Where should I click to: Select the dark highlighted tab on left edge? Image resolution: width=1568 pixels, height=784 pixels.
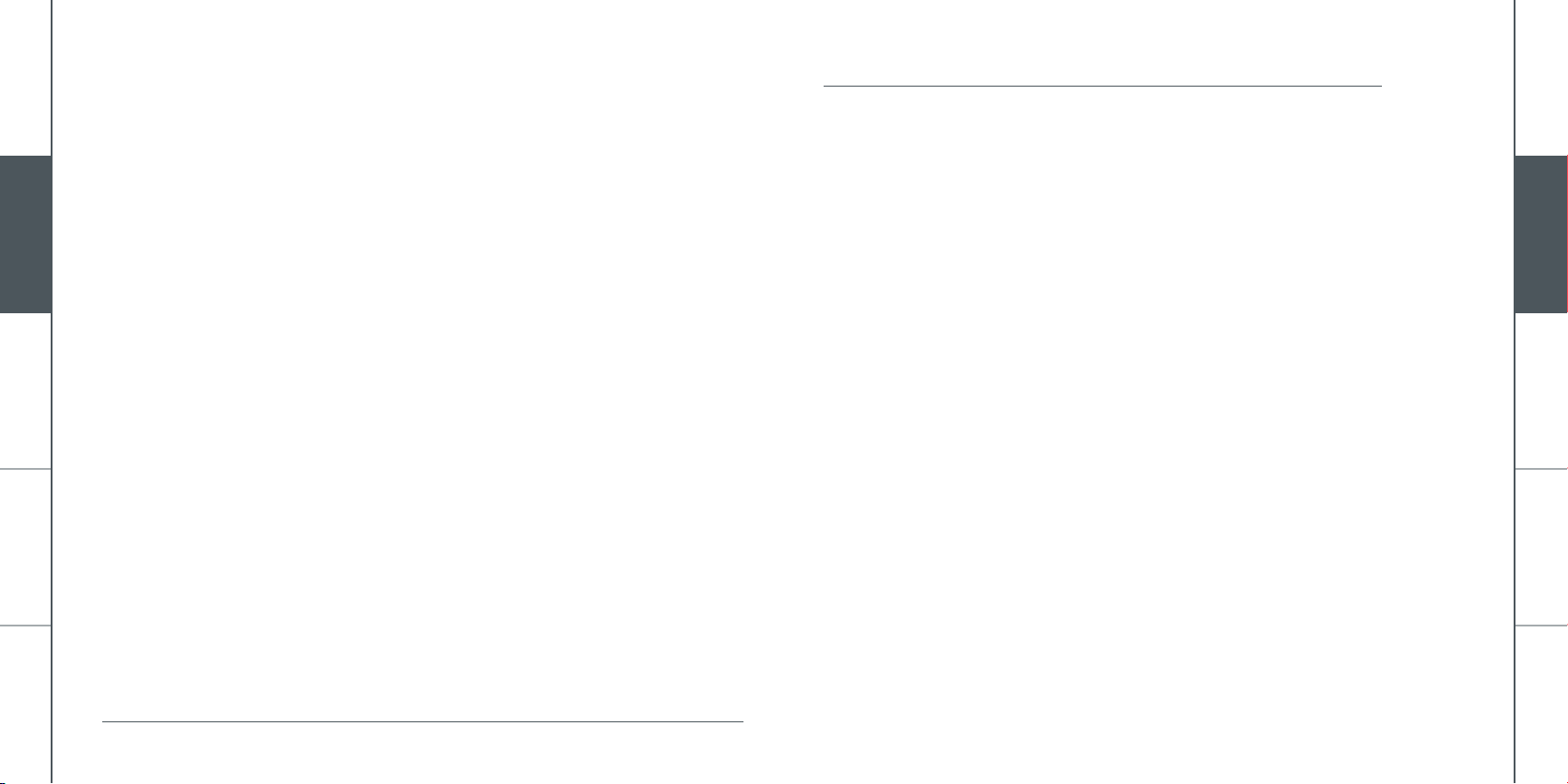(x=25, y=234)
